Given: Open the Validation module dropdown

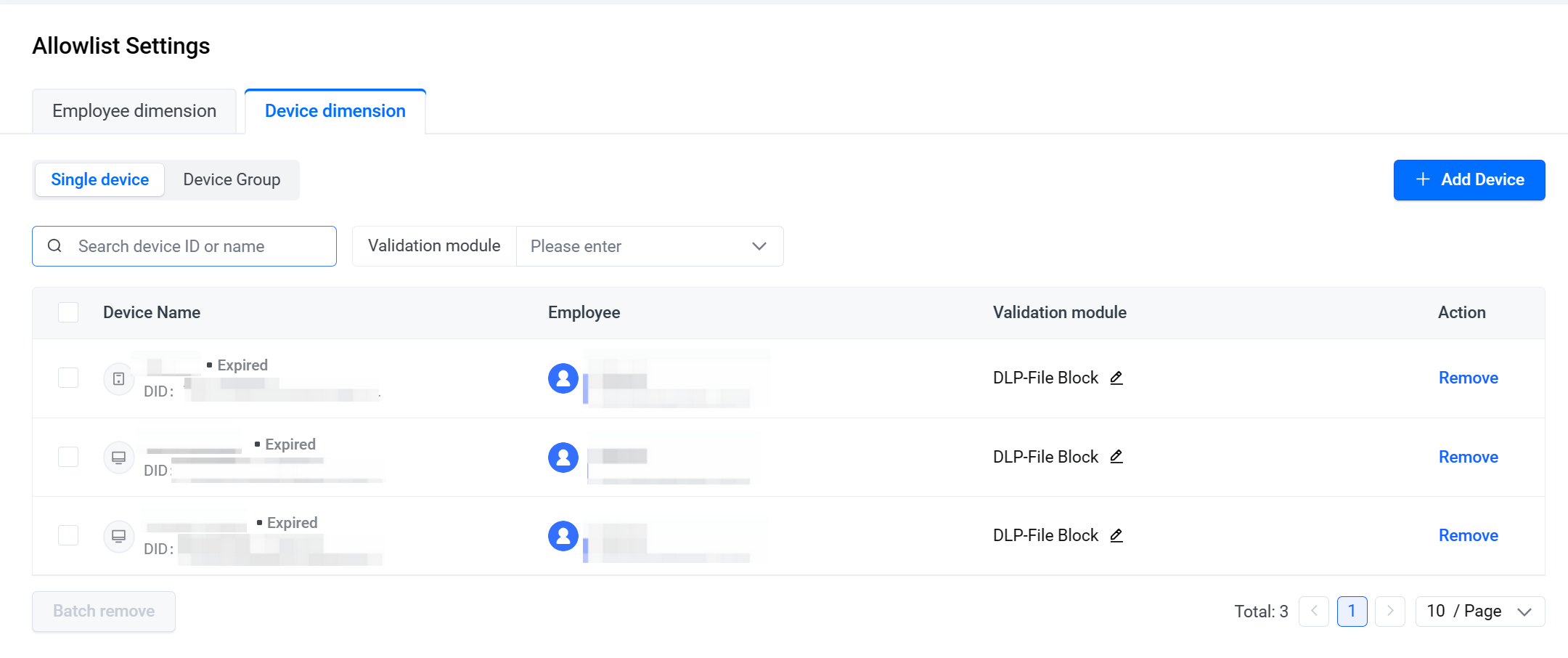Looking at the screenshot, I should pyautogui.click(x=650, y=246).
